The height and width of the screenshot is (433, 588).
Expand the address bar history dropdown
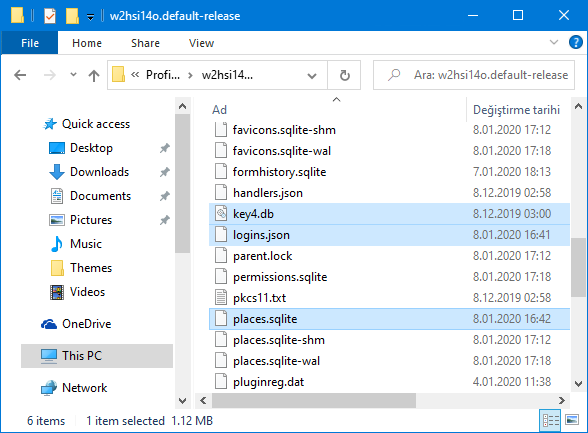(x=312, y=76)
